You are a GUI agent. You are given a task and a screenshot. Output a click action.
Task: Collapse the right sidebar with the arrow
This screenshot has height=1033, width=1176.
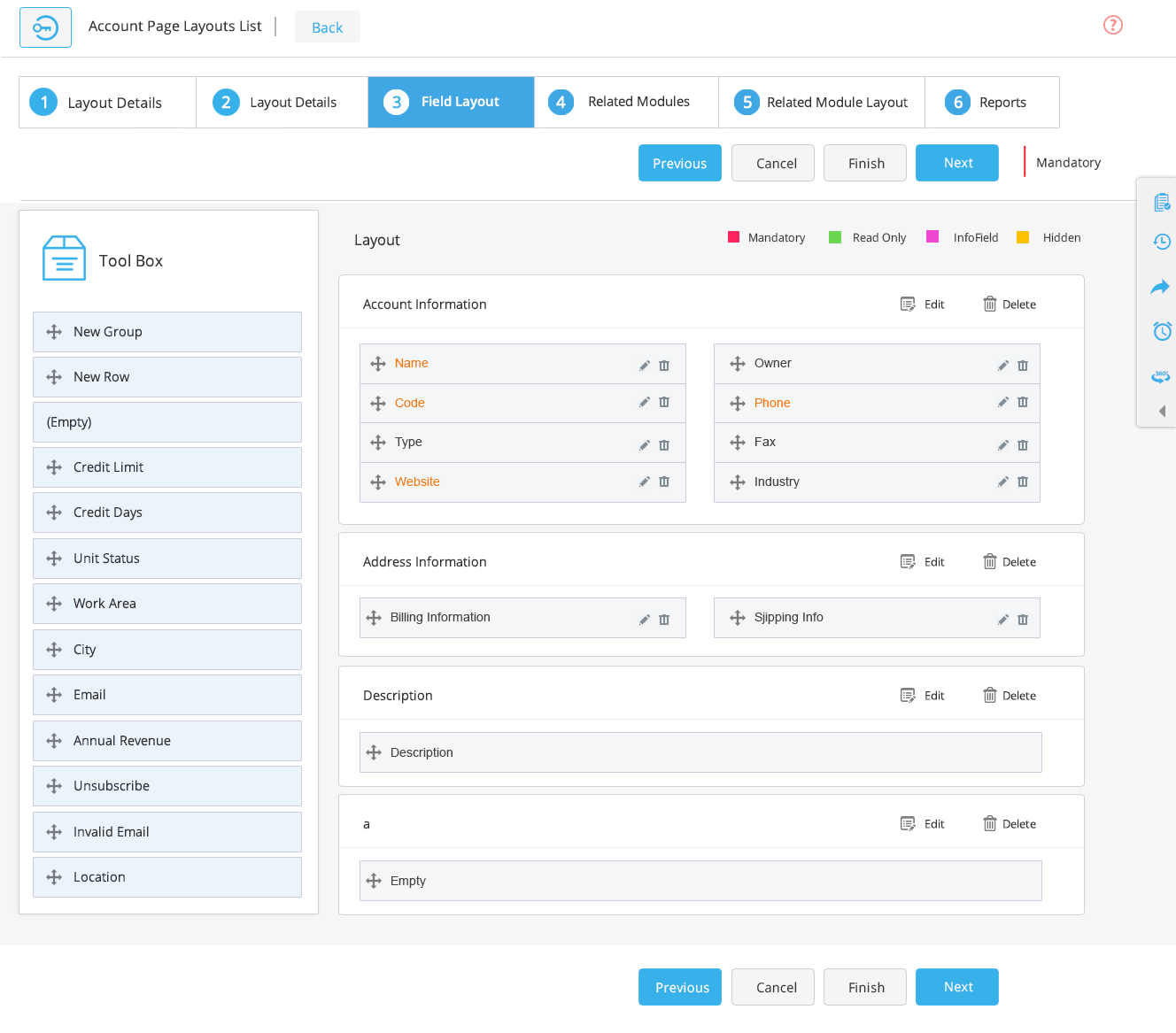1161,411
